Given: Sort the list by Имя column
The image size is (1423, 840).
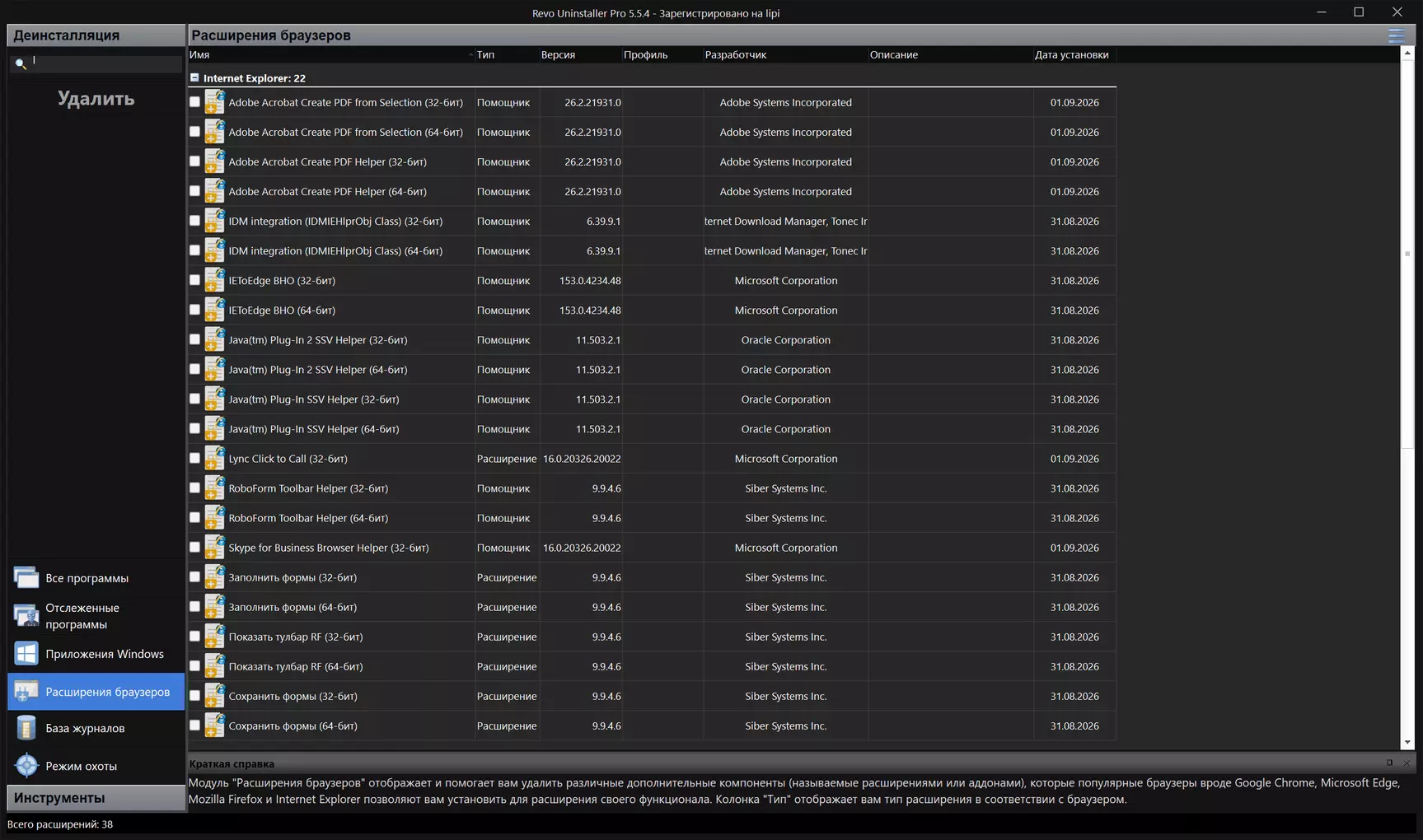Looking at the screenshot, I should [331, 54].
